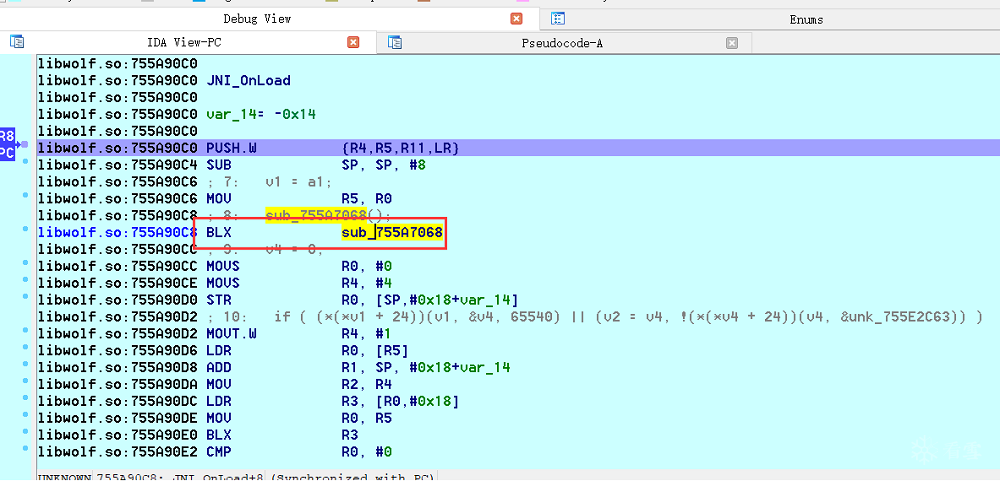Toggle breakpoint dot at LDR R0, [R5] line
The height and width of the screenshot is (481, 1000).
click(x=25, y=346)
